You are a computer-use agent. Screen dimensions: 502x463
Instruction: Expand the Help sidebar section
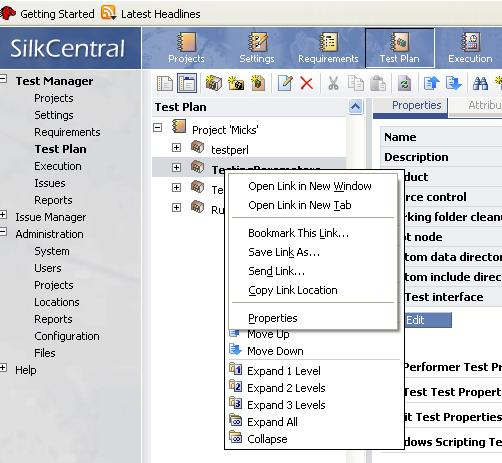(3, 368)
